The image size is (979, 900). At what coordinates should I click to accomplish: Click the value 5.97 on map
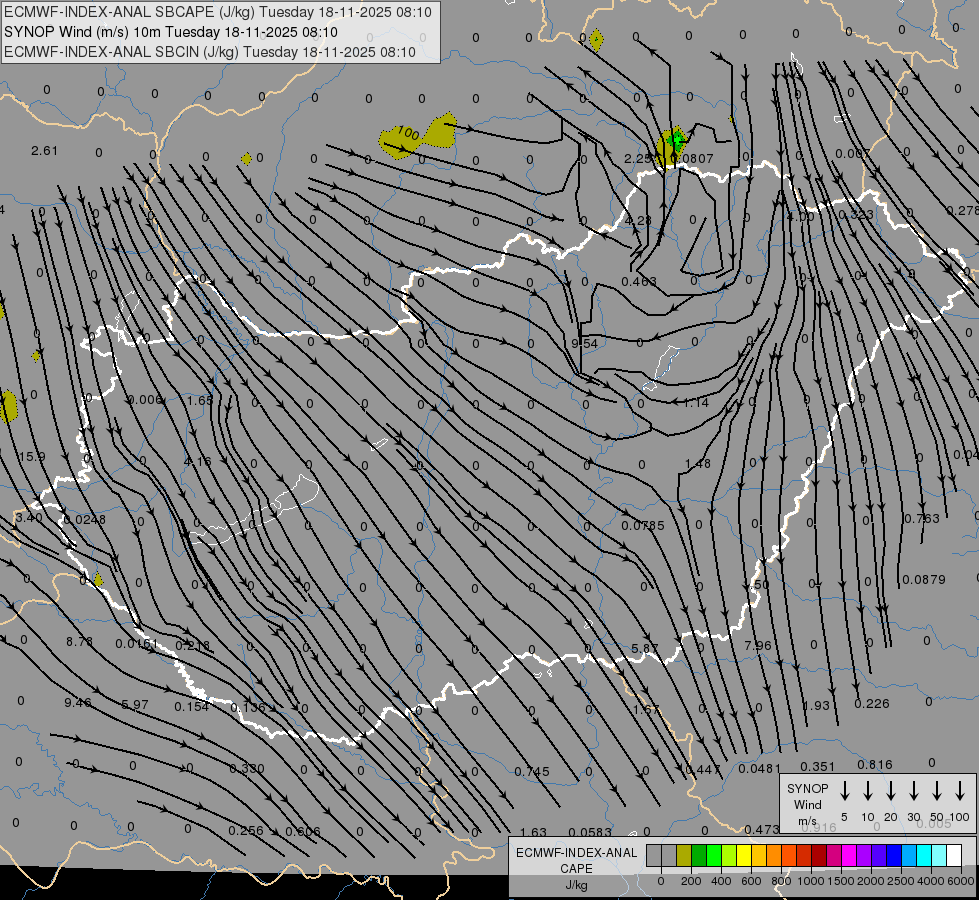[x=135, y=705]
